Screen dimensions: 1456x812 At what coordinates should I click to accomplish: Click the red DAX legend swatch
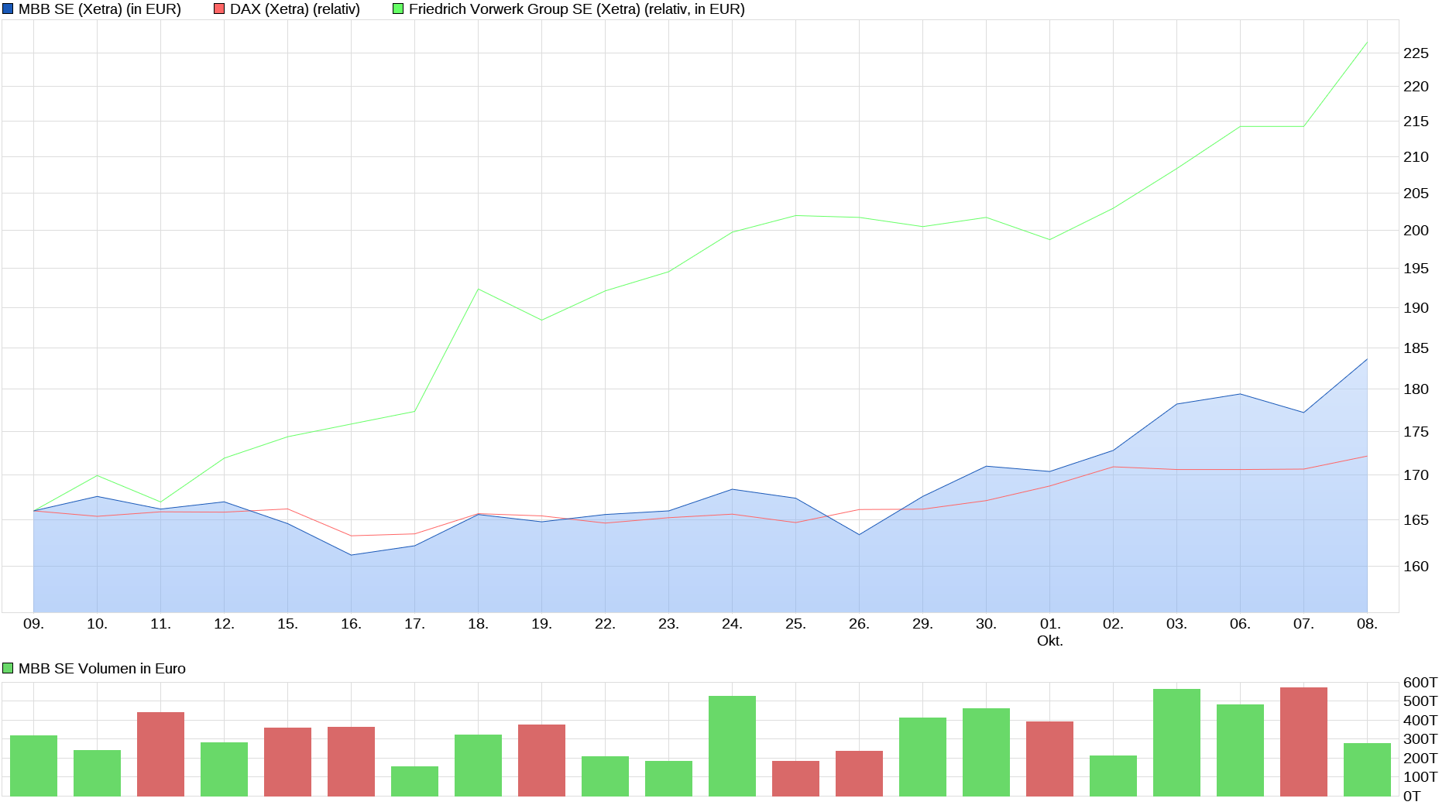[219, 9]
